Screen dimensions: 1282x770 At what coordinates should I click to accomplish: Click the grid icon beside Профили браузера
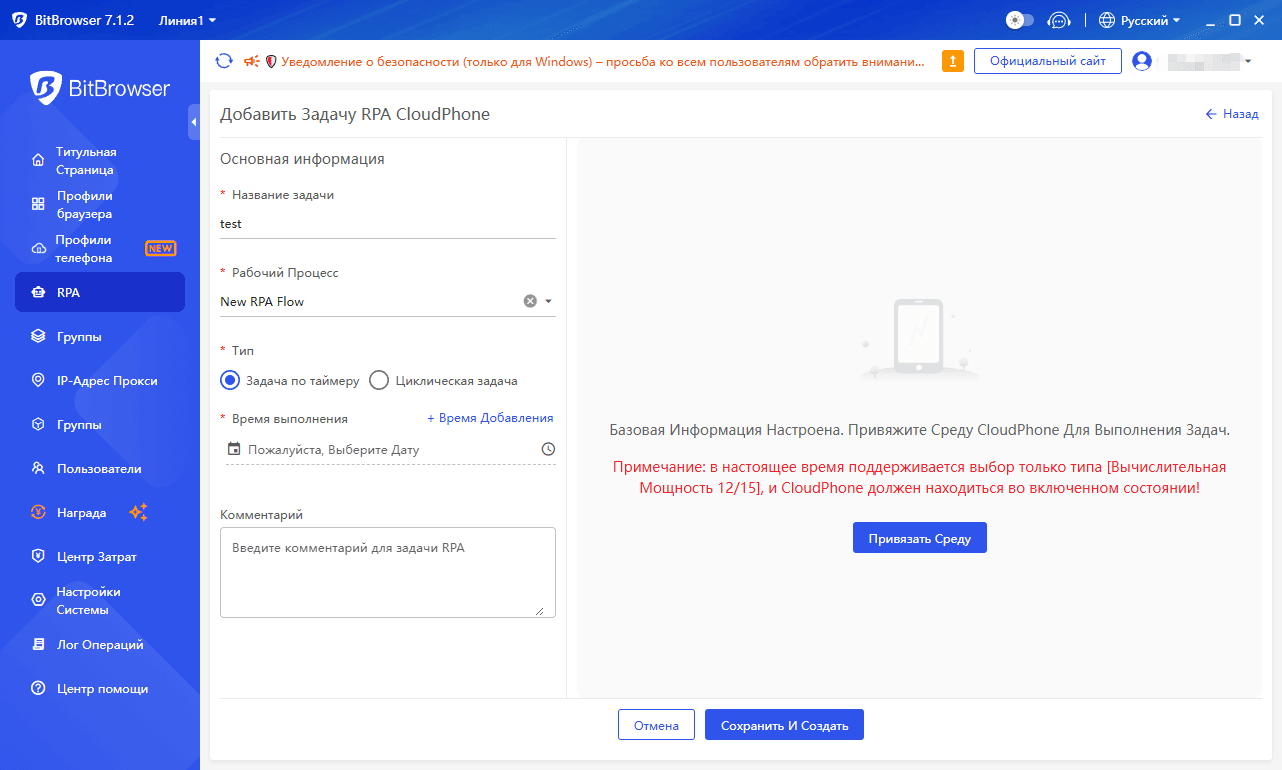(x=38, y=204)
